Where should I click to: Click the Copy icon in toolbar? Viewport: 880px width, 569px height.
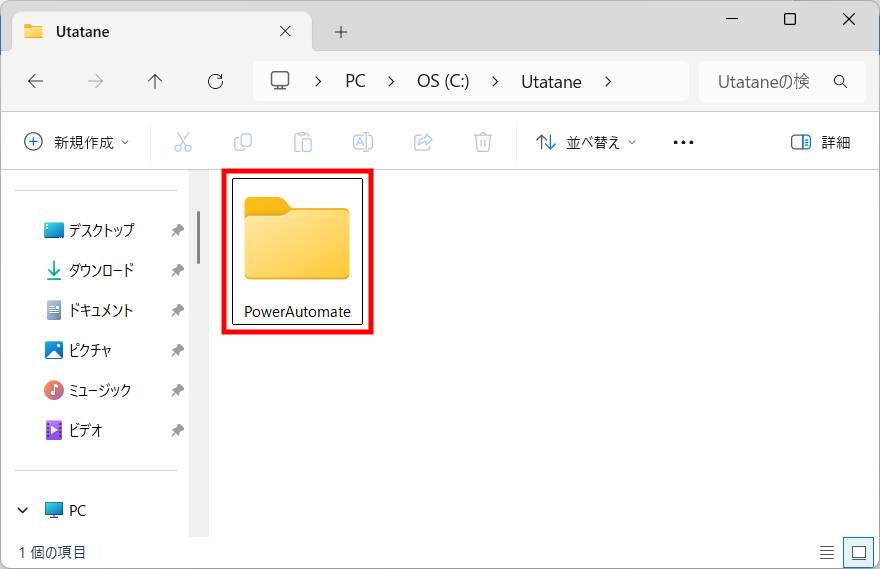click(243, 142)
